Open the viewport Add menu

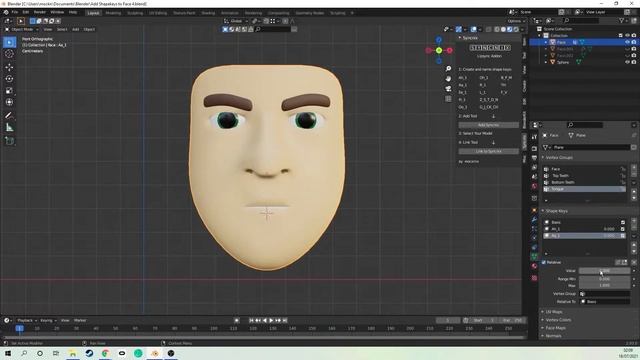[76, 29]
